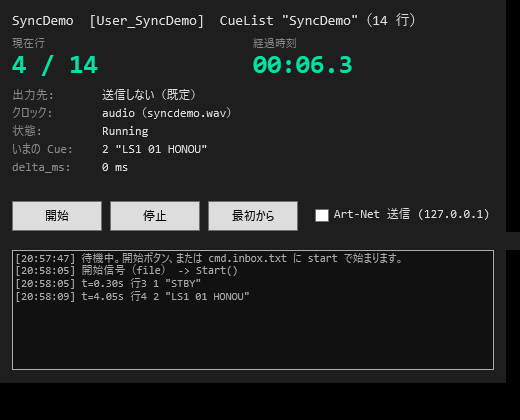Click the state value Running

[125, 131]
